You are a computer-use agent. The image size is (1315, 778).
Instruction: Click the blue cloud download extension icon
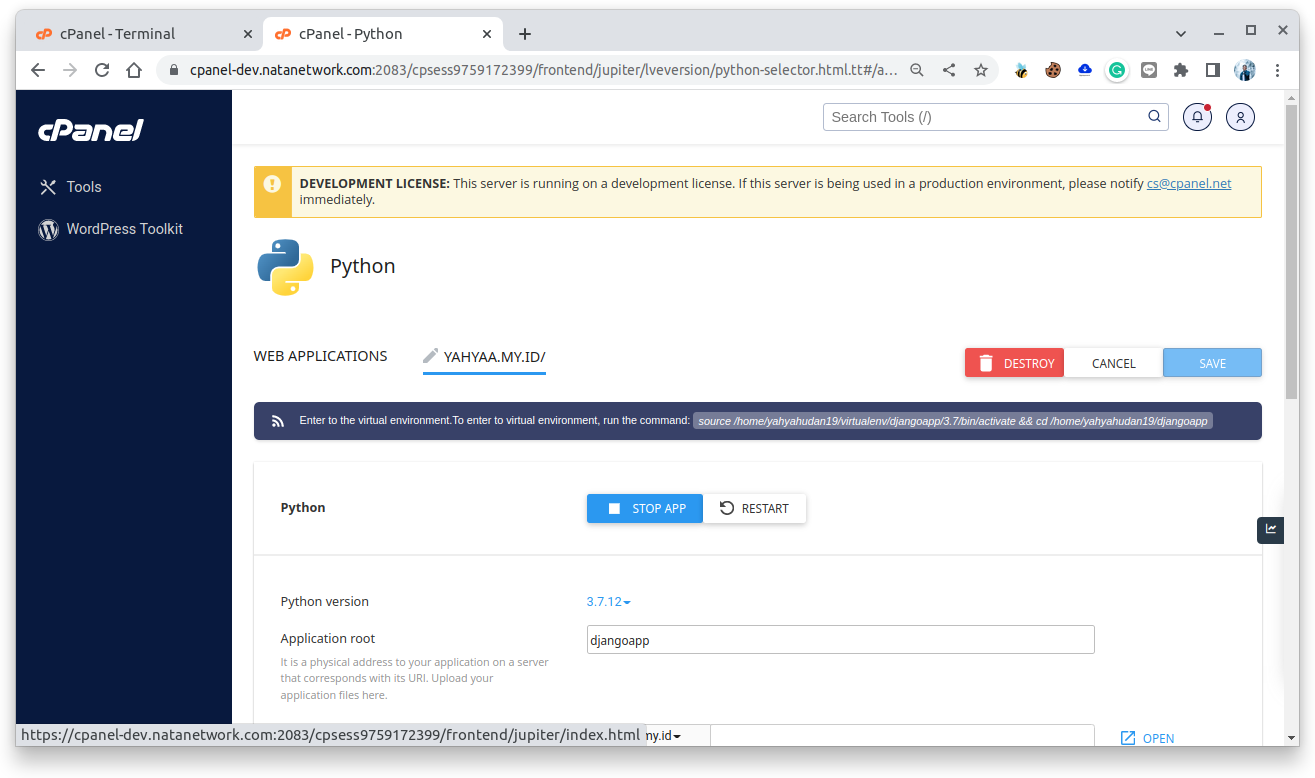click(x=1085, y=70)
